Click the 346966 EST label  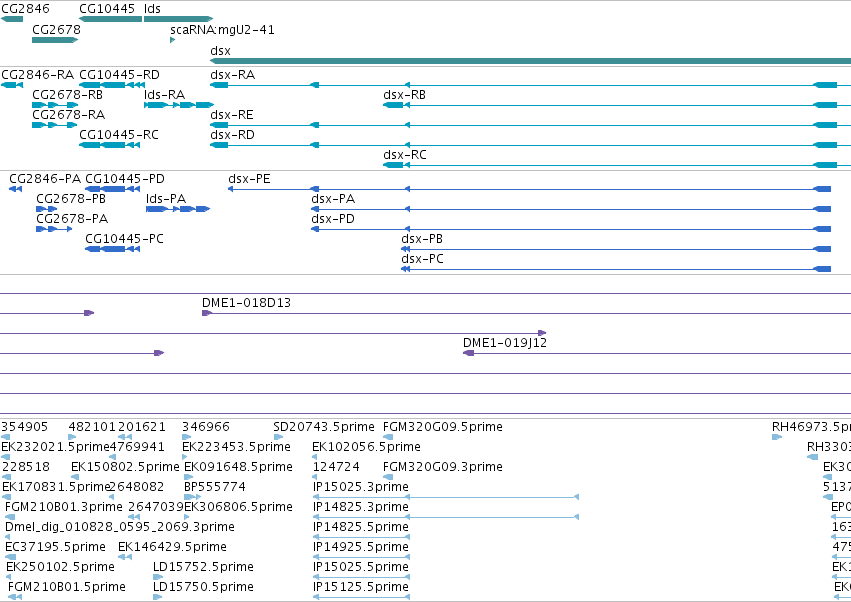[x=206, y=427]
